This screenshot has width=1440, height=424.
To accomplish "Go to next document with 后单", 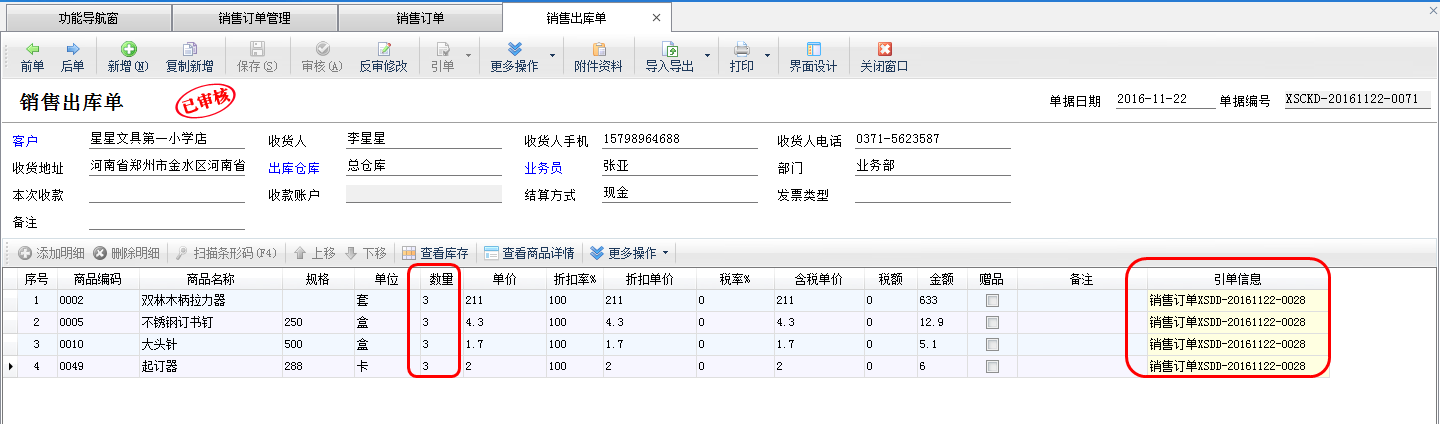I will tap(72, 57).
